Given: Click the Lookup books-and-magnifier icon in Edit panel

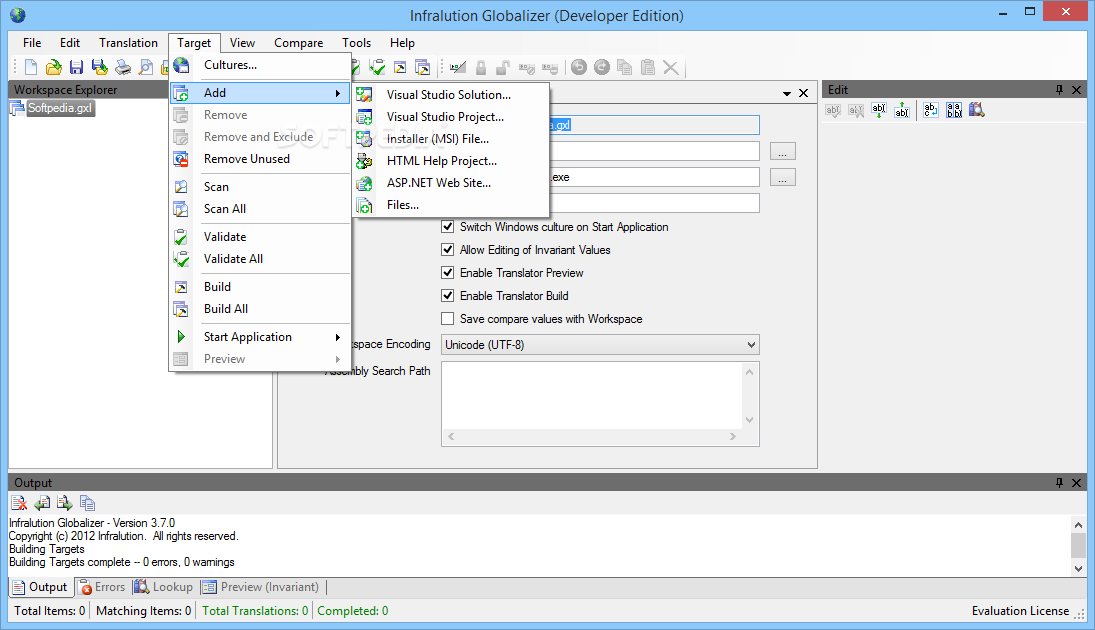Looking at the screenshot, I should 977,110.
